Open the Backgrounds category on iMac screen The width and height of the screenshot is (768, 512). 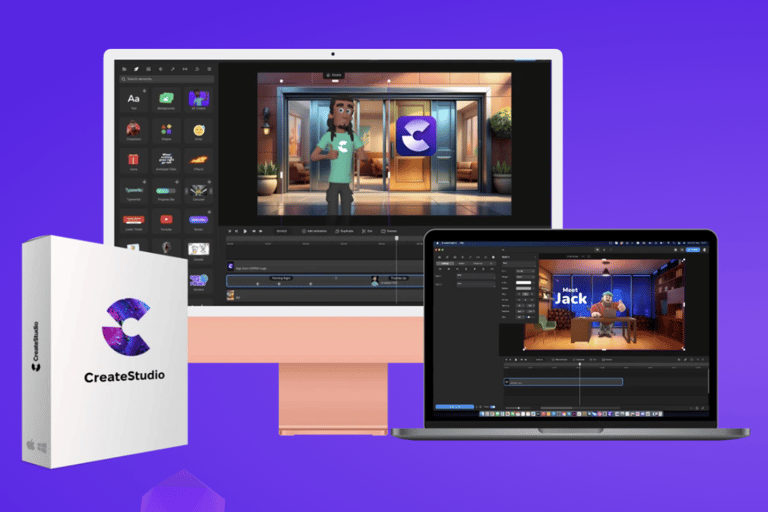pos(166,100)
